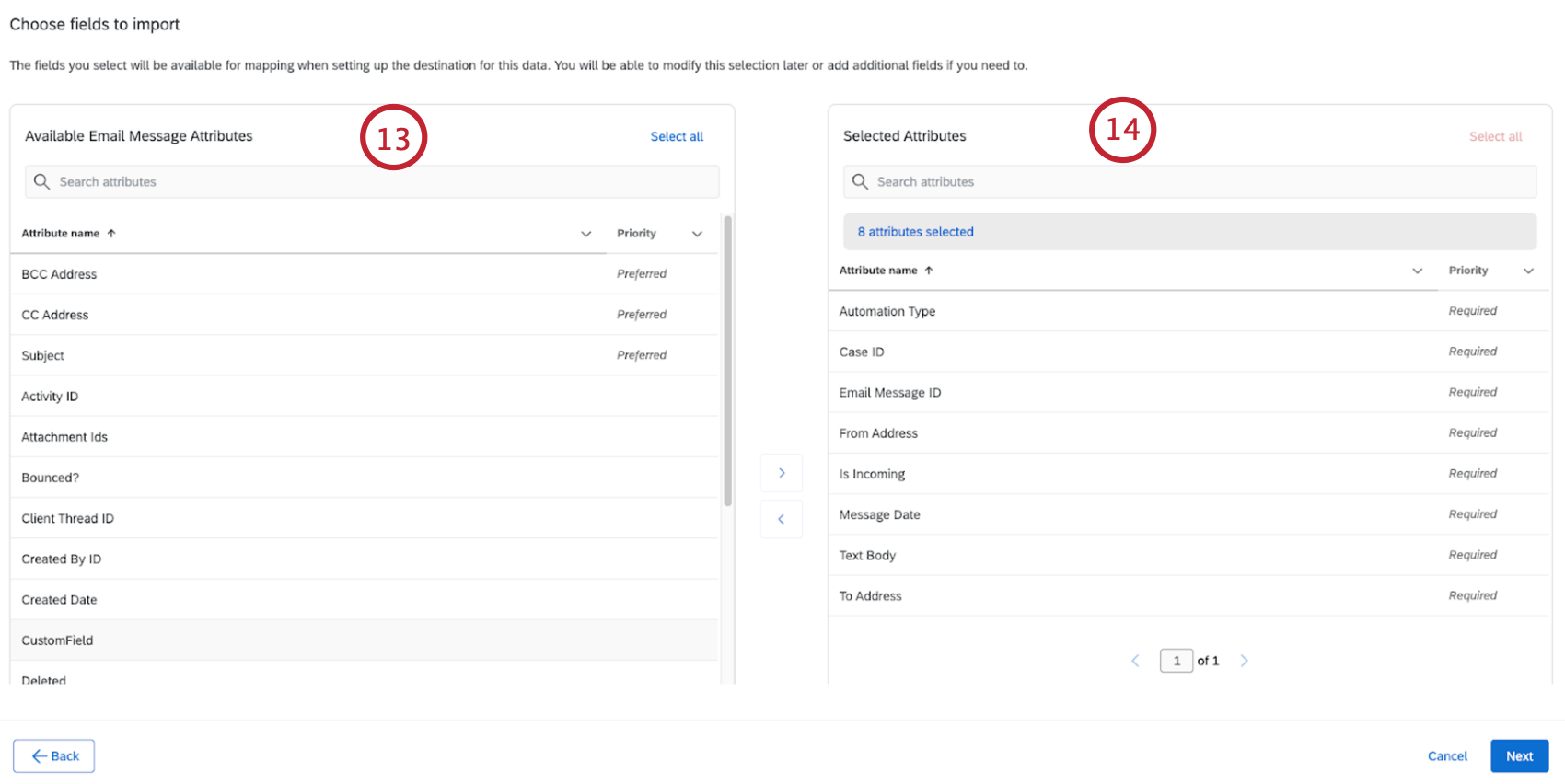Go to previous page of selected attributes

click(x=1135, y=661)
